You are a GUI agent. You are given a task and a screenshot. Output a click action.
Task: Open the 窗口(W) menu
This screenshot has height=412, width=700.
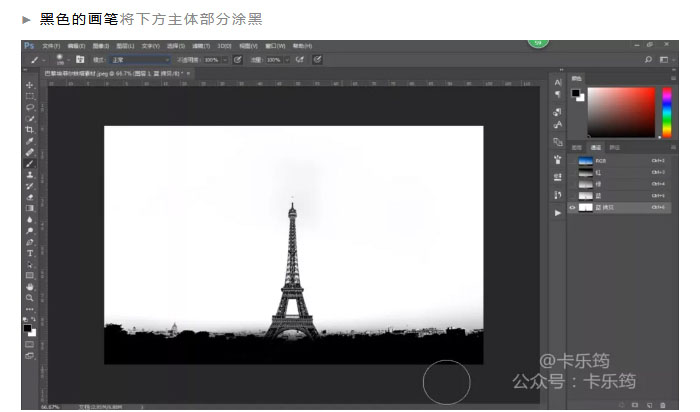[x=275, y=46]
